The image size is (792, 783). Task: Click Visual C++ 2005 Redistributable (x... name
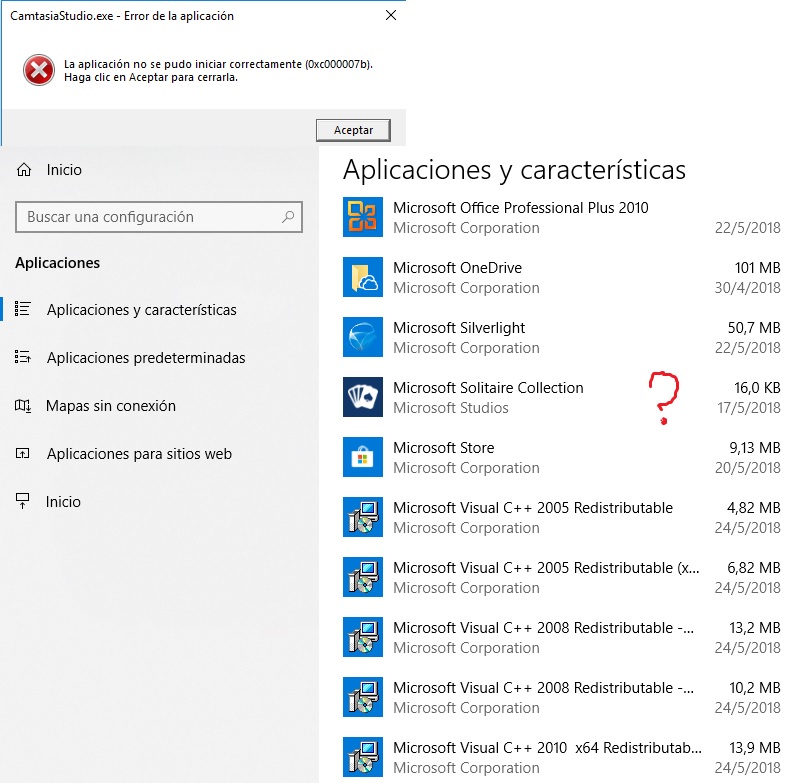546,568
